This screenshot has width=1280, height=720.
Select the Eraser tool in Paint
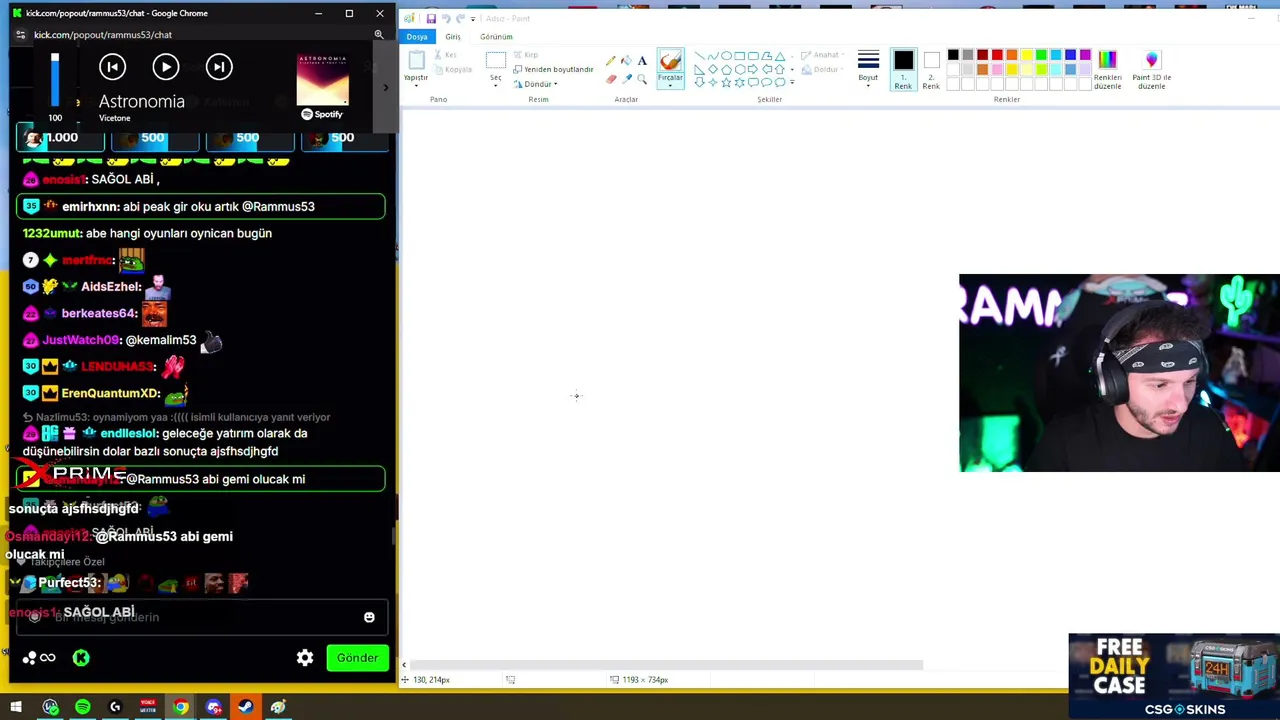(x=611, y=79)
